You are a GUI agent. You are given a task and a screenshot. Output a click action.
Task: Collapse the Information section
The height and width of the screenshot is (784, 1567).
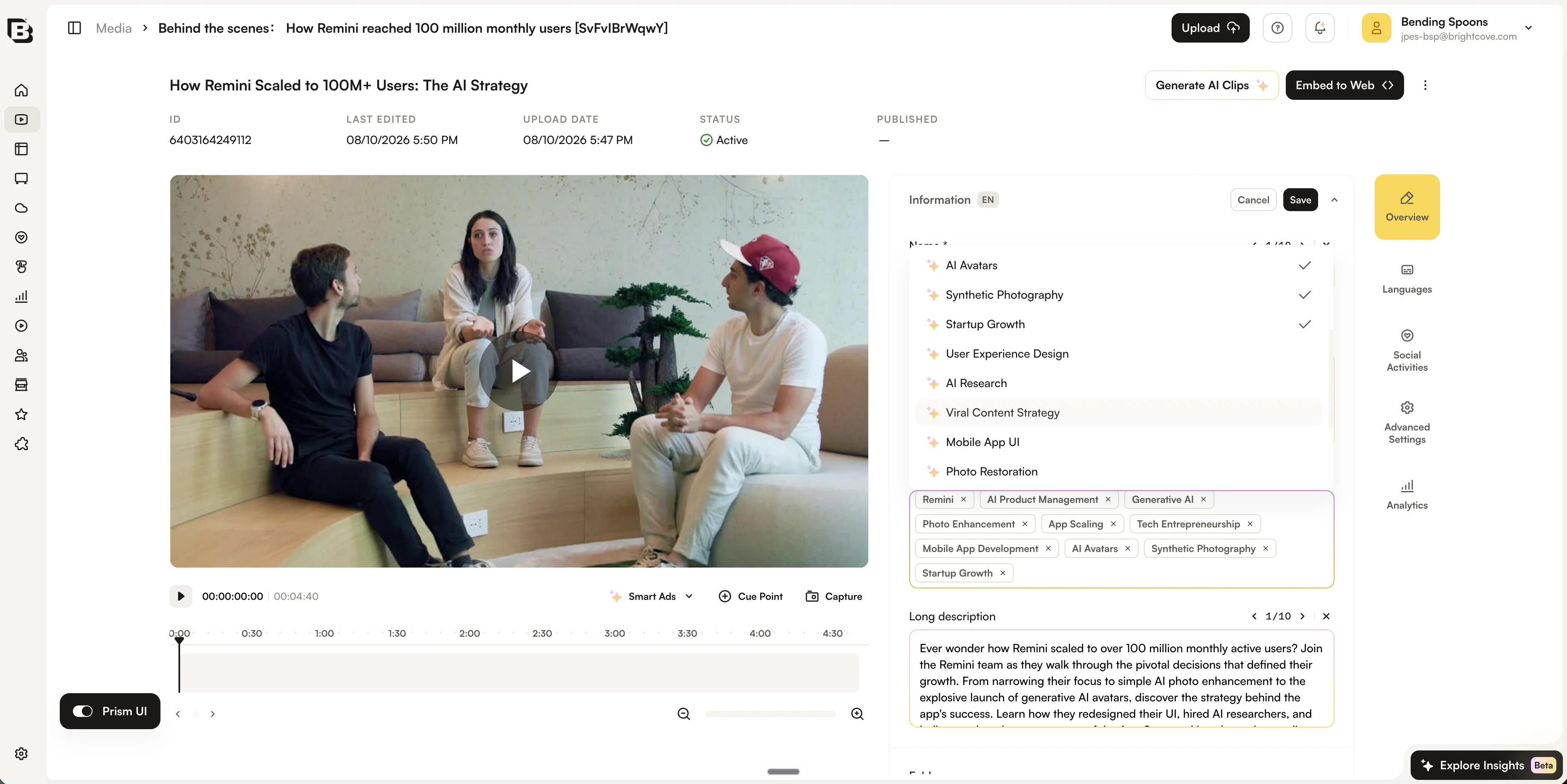pos(1334,200)
